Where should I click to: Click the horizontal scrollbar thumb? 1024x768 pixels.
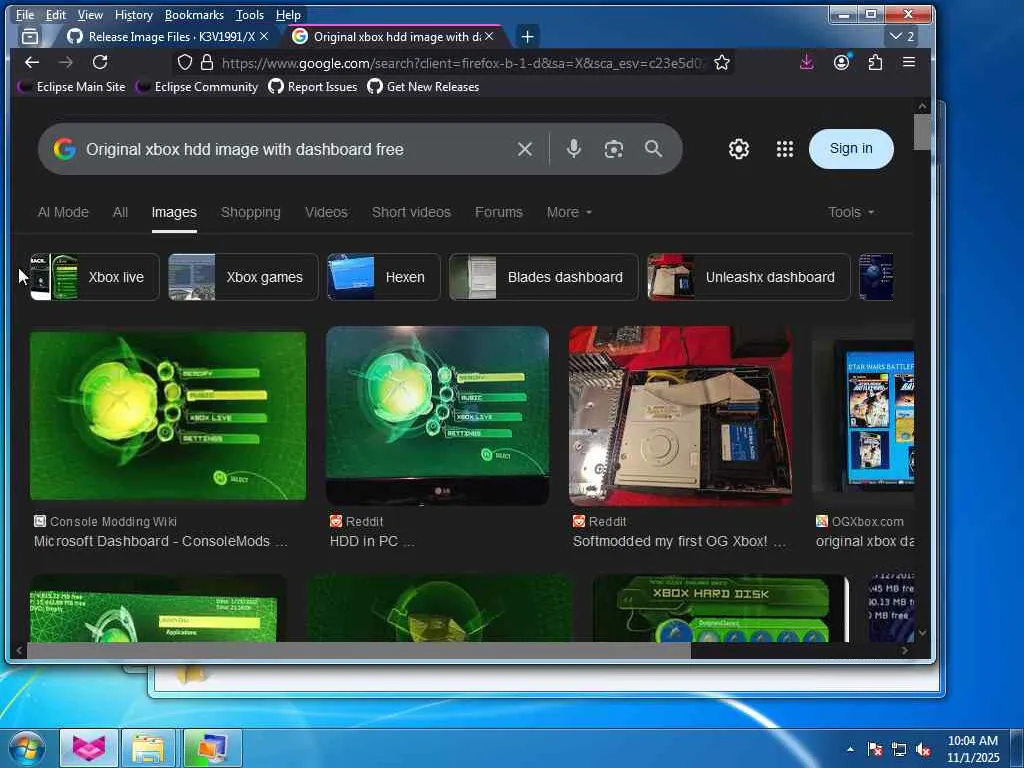pos(359,650)
